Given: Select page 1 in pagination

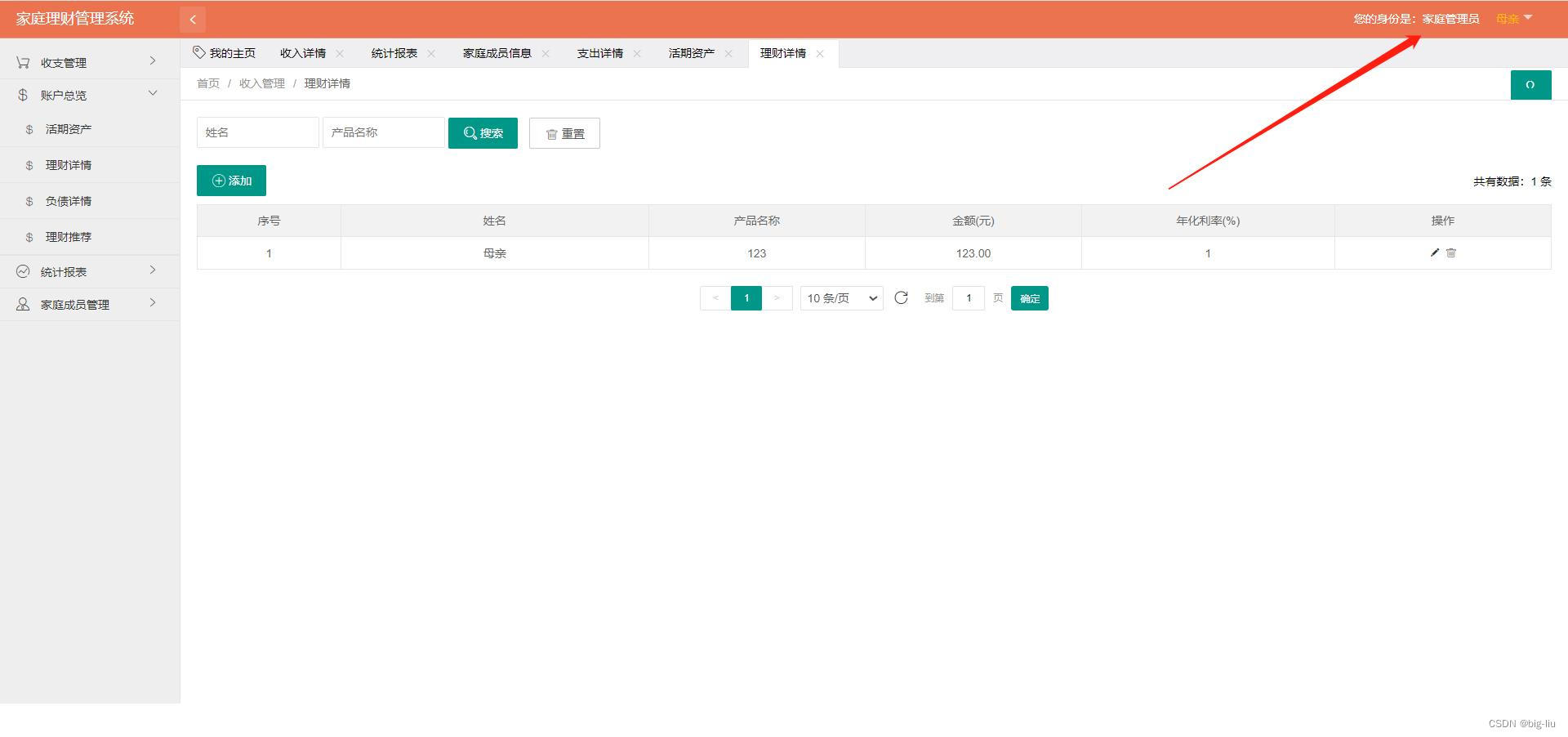Looking at the screenshot, I should (x=746, y=298).
